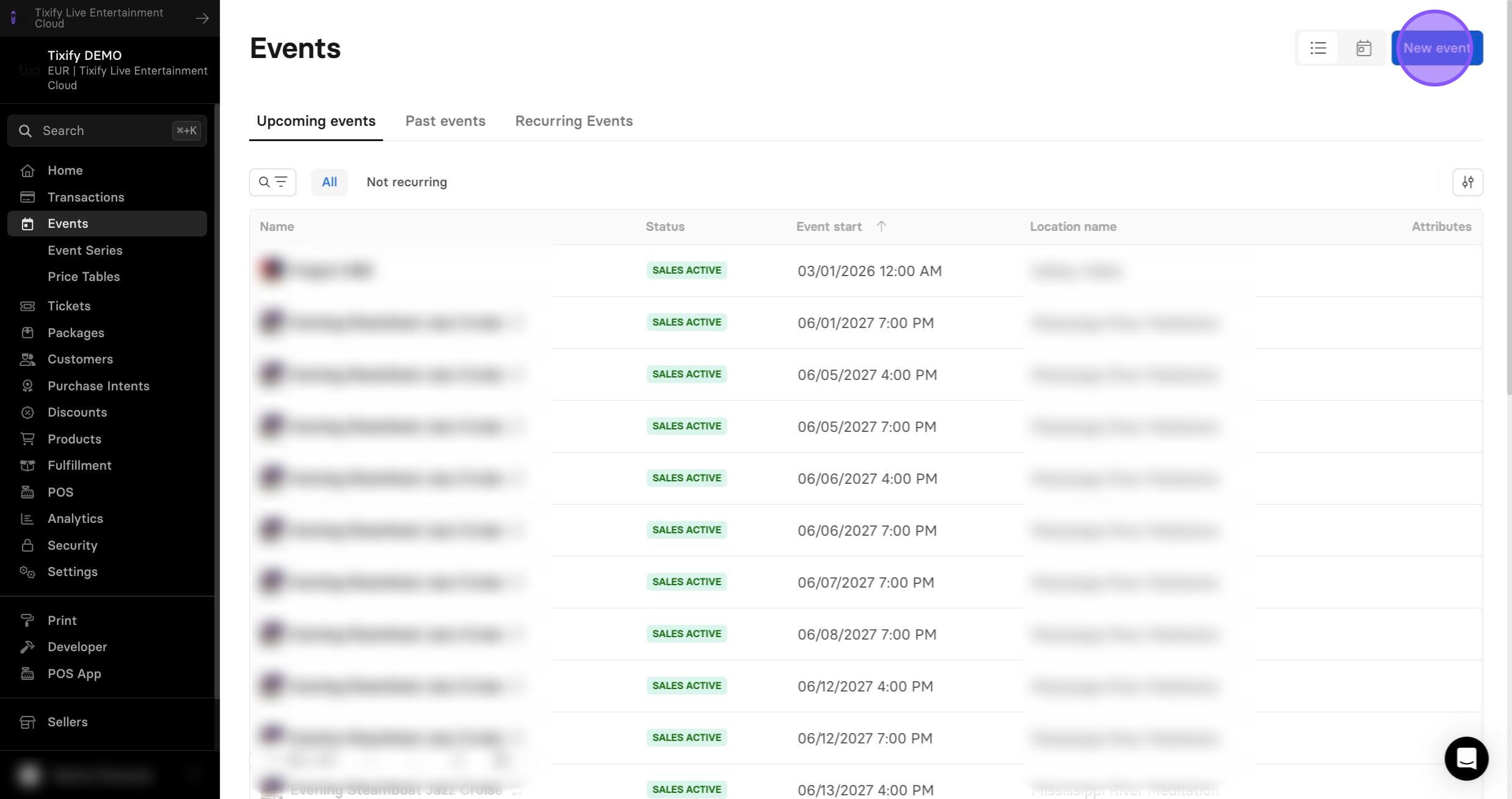
Task: Switch to Past events tab
Action: (x=445, y=121)
